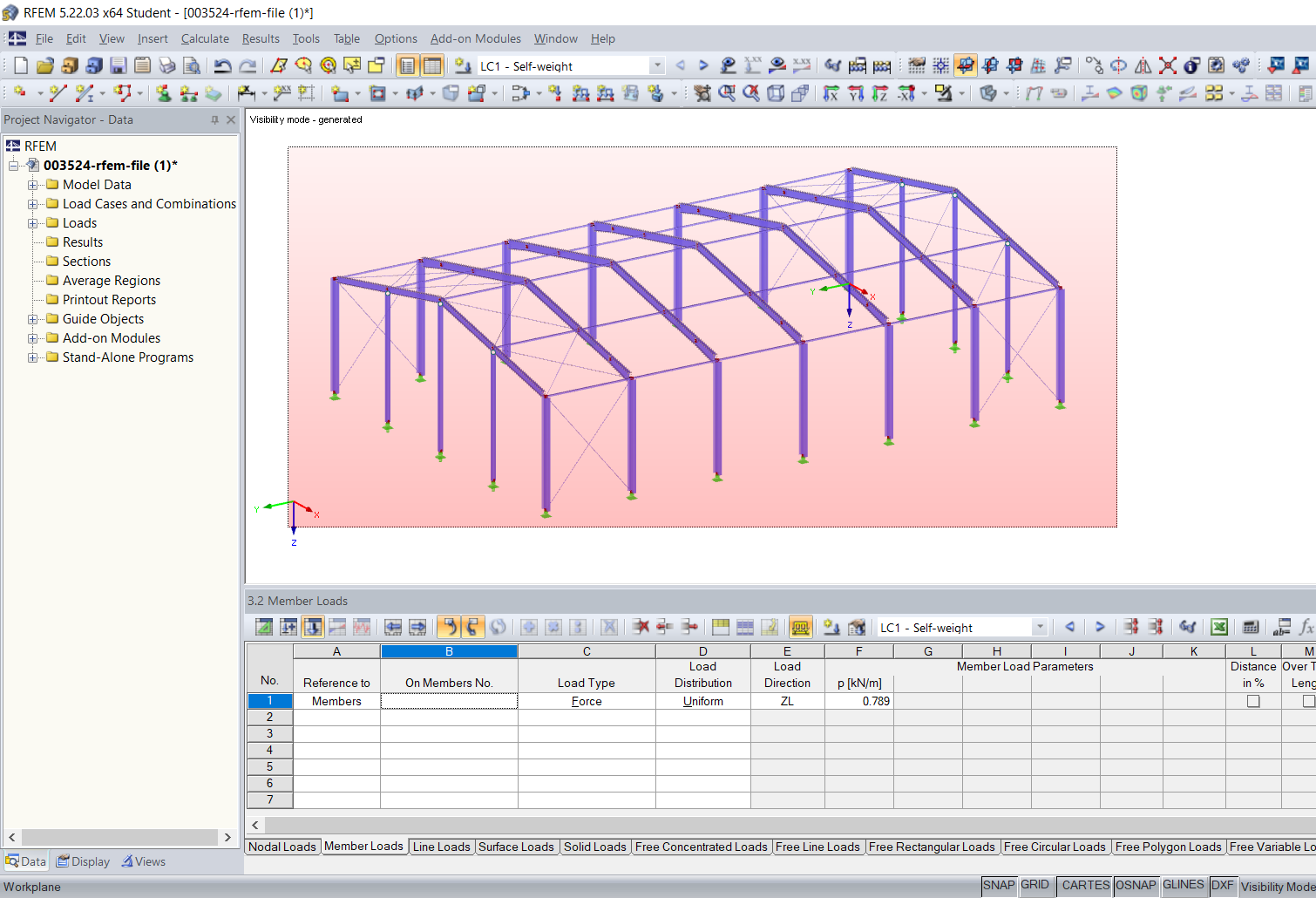
Task: Open the print preview
Action: point(192,65)
